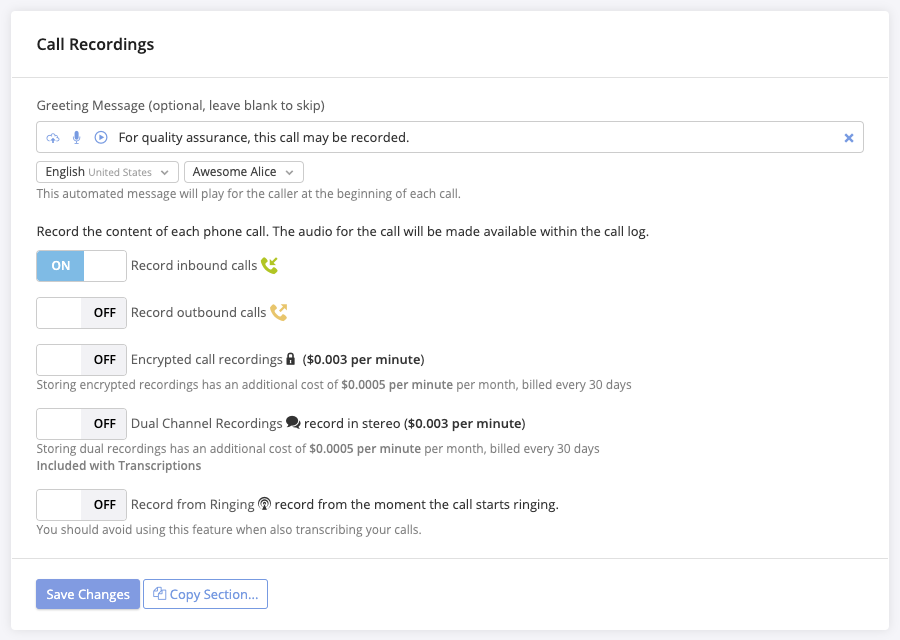Enable Record outbound calls toggle
Image resolution: width=900 pixels, height=640 pixels.
click(x=82, y=313)
